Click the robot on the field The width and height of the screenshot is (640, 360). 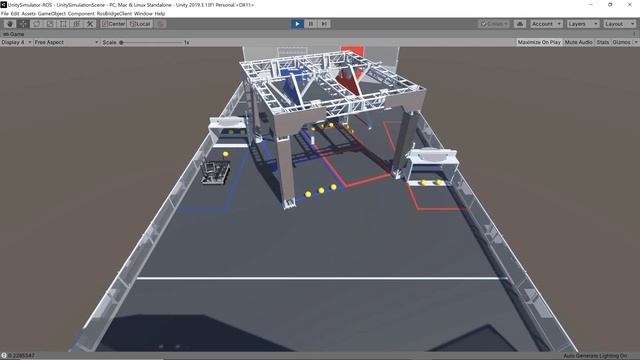click(x=216, y=172)
